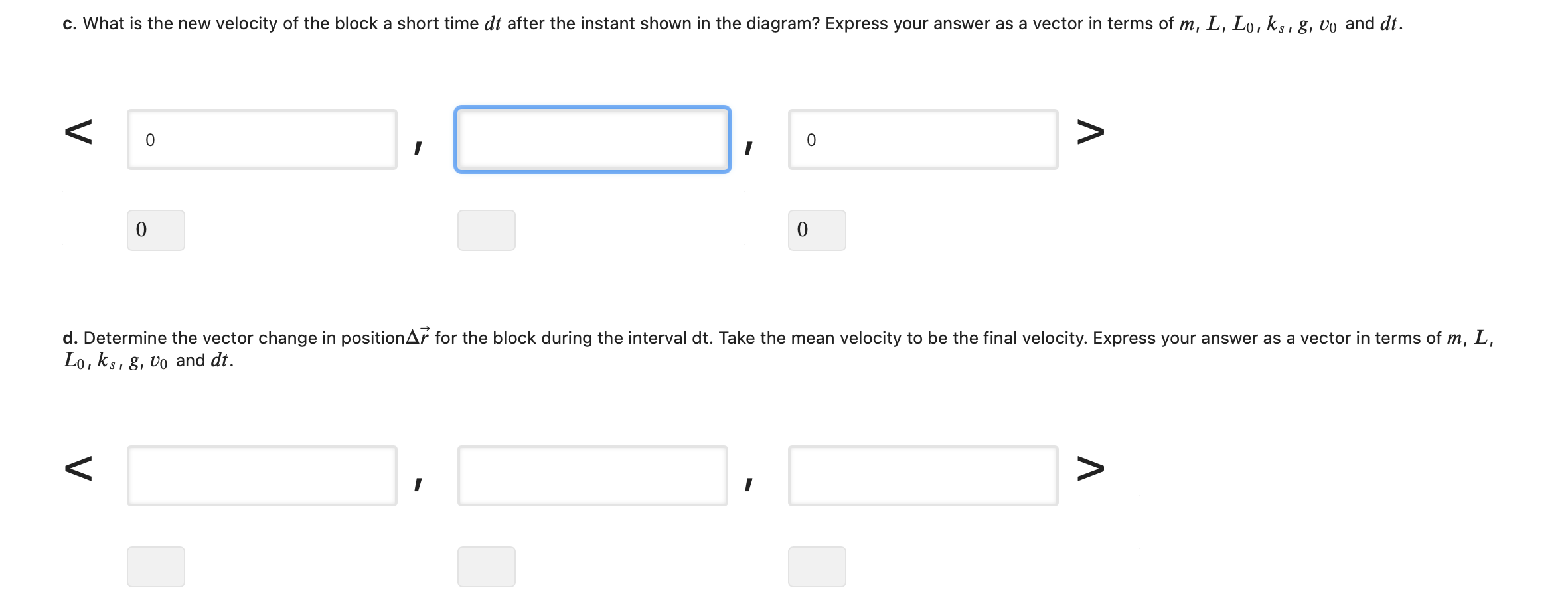
Task: Select the highlighted middle input box in part c
Action: [x=592, y=139]
